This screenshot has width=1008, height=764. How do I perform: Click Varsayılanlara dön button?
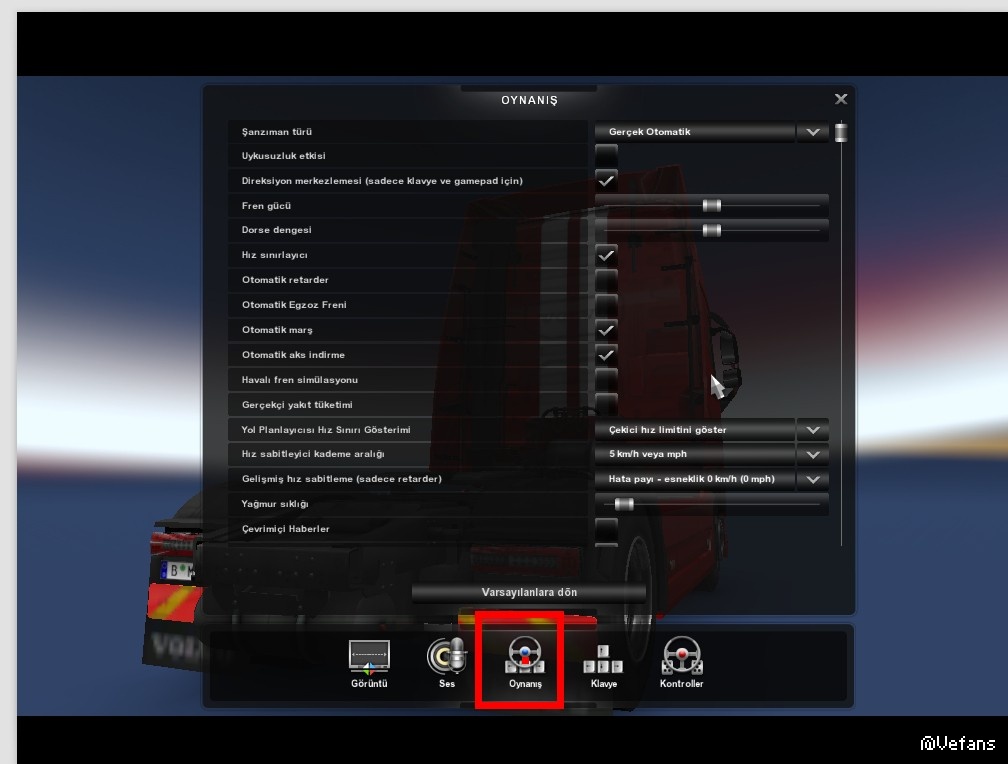click(529, 592)
